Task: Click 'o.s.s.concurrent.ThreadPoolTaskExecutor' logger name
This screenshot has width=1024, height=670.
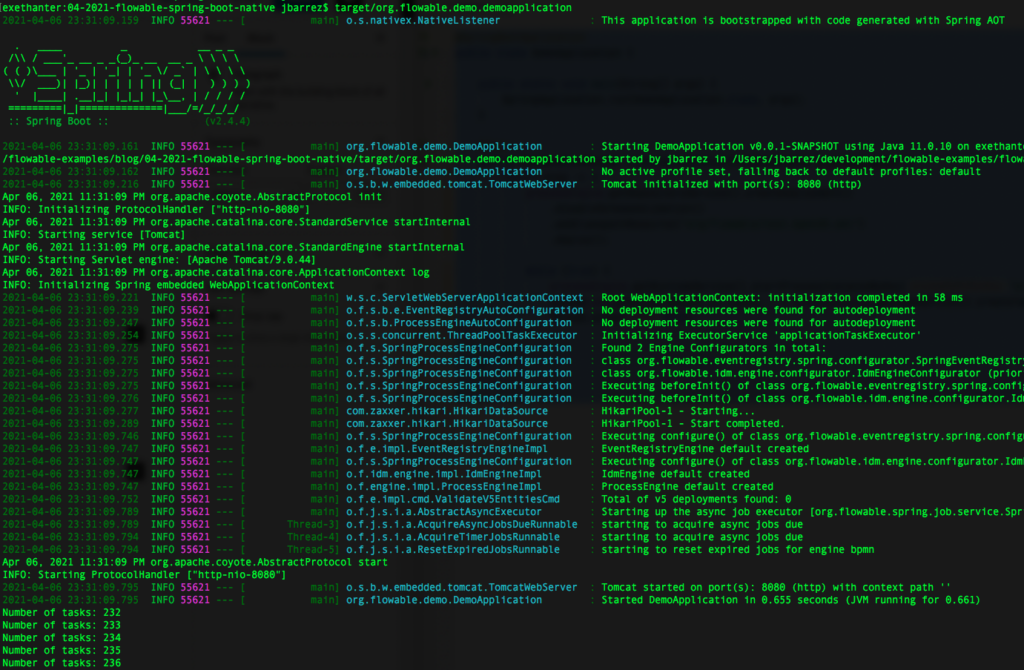Action: click(x=462, y=336)
